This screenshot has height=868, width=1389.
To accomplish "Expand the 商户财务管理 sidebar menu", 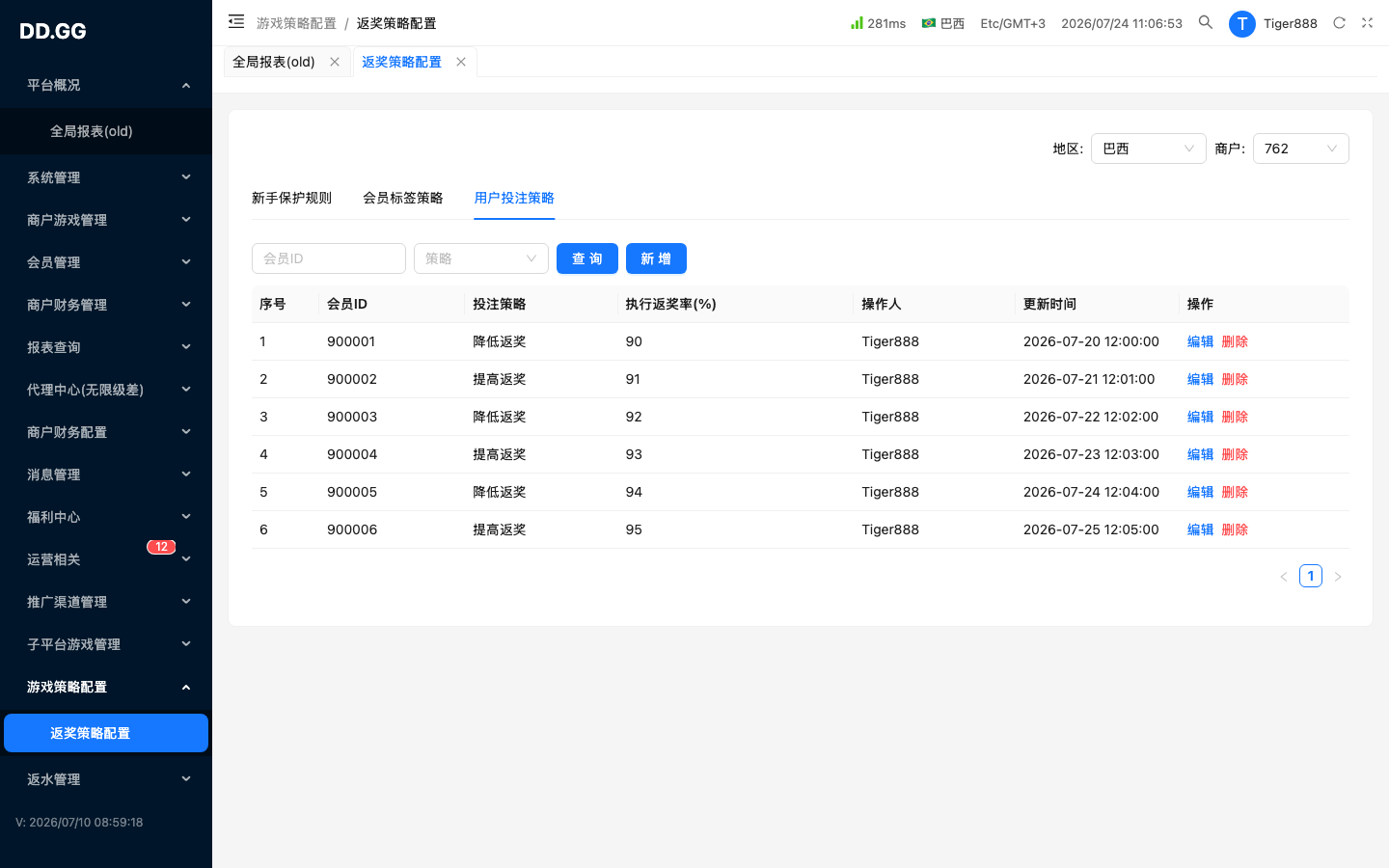I will click(x=106, y=305).
